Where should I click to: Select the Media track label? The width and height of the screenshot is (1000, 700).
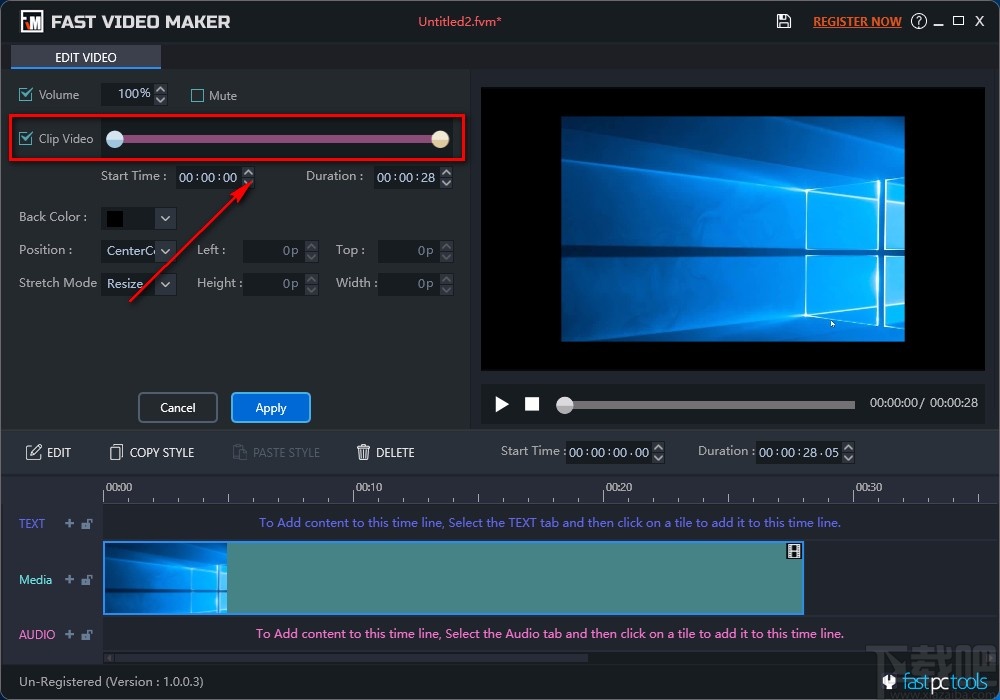pyautogui.click(x=35, y=580)
